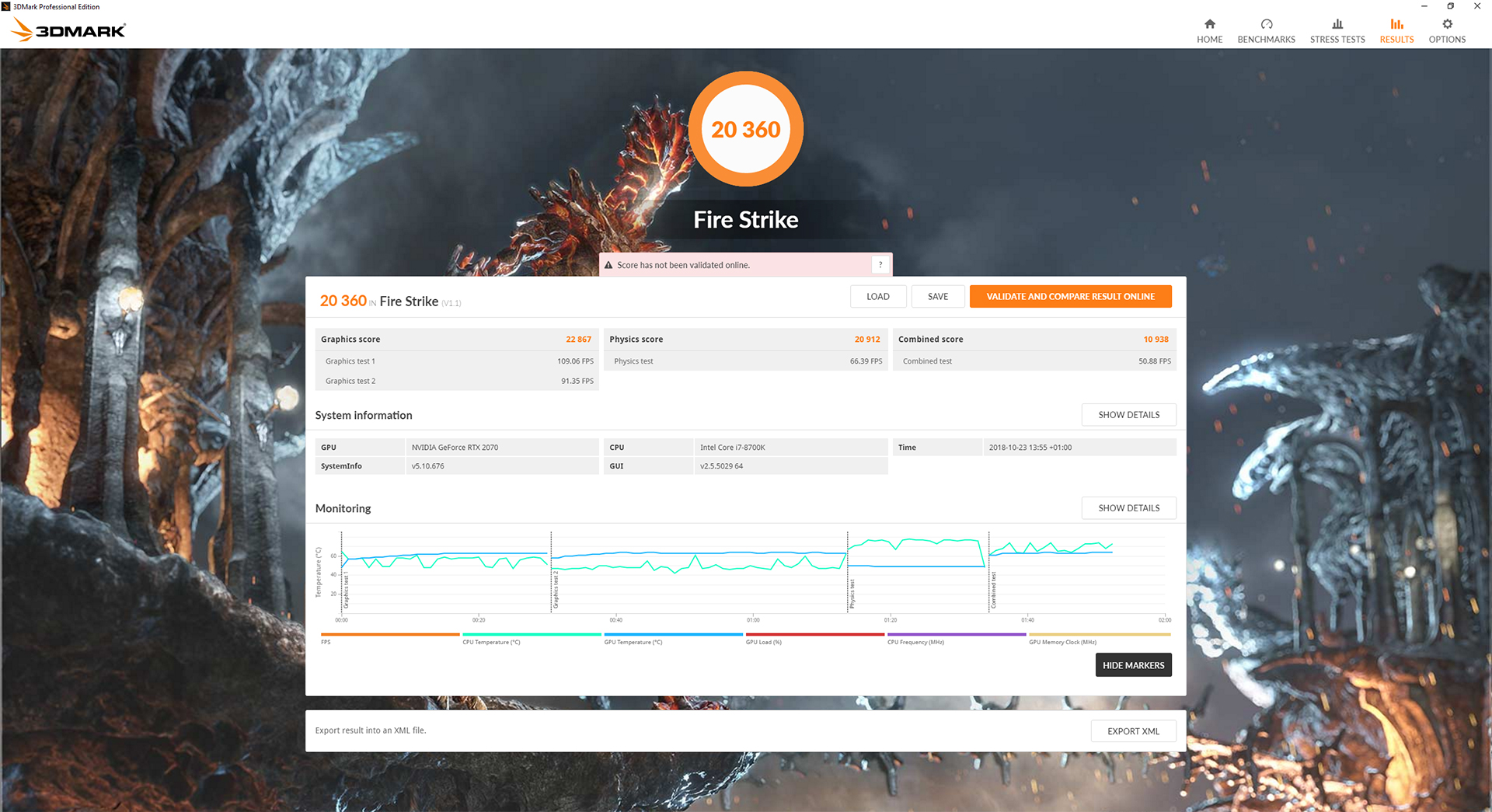Open the Benchmarks gauge icon

pyautogui.click(x=1266, y=24)
